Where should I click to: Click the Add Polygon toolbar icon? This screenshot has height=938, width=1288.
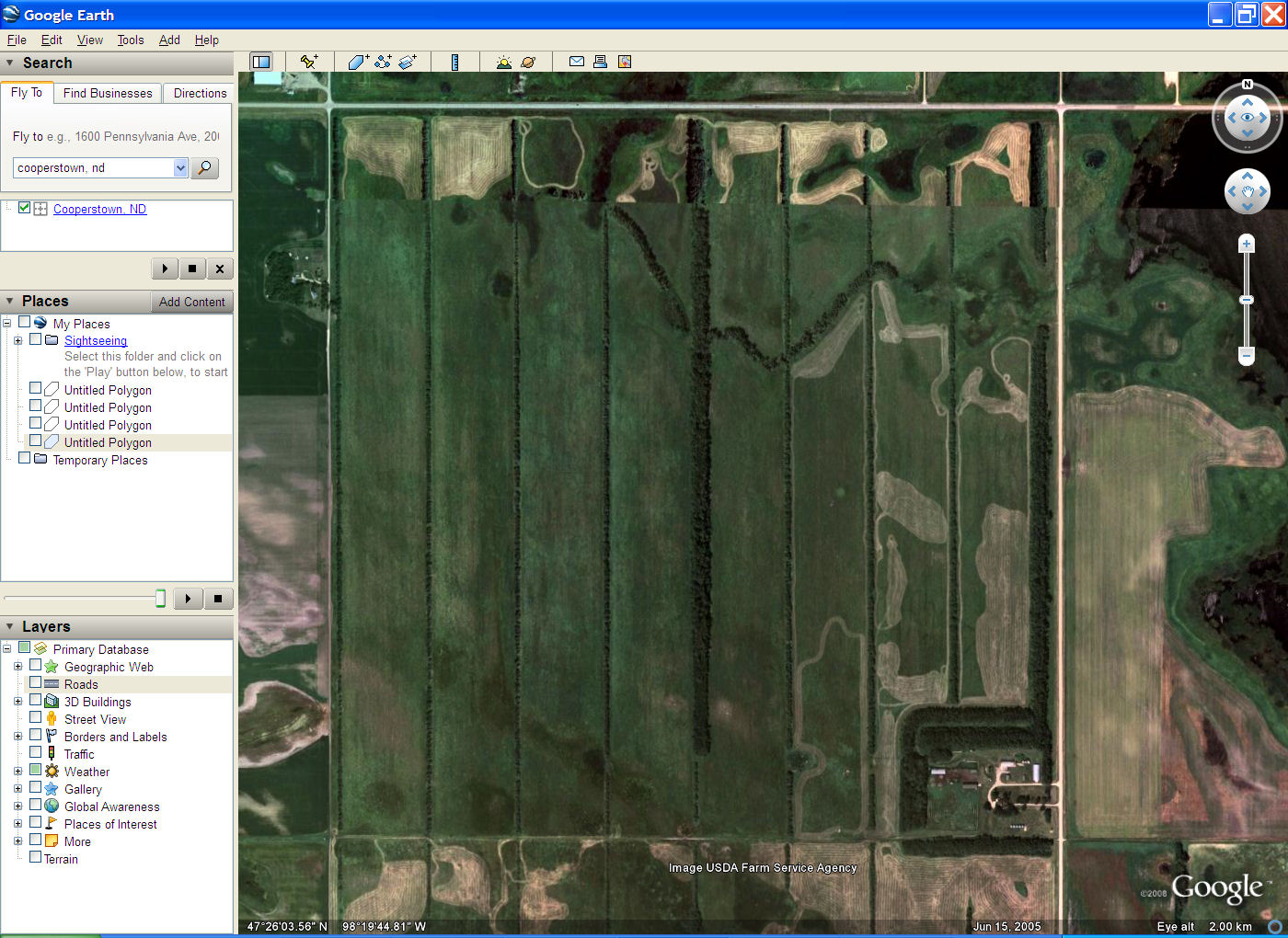[358, 62]
